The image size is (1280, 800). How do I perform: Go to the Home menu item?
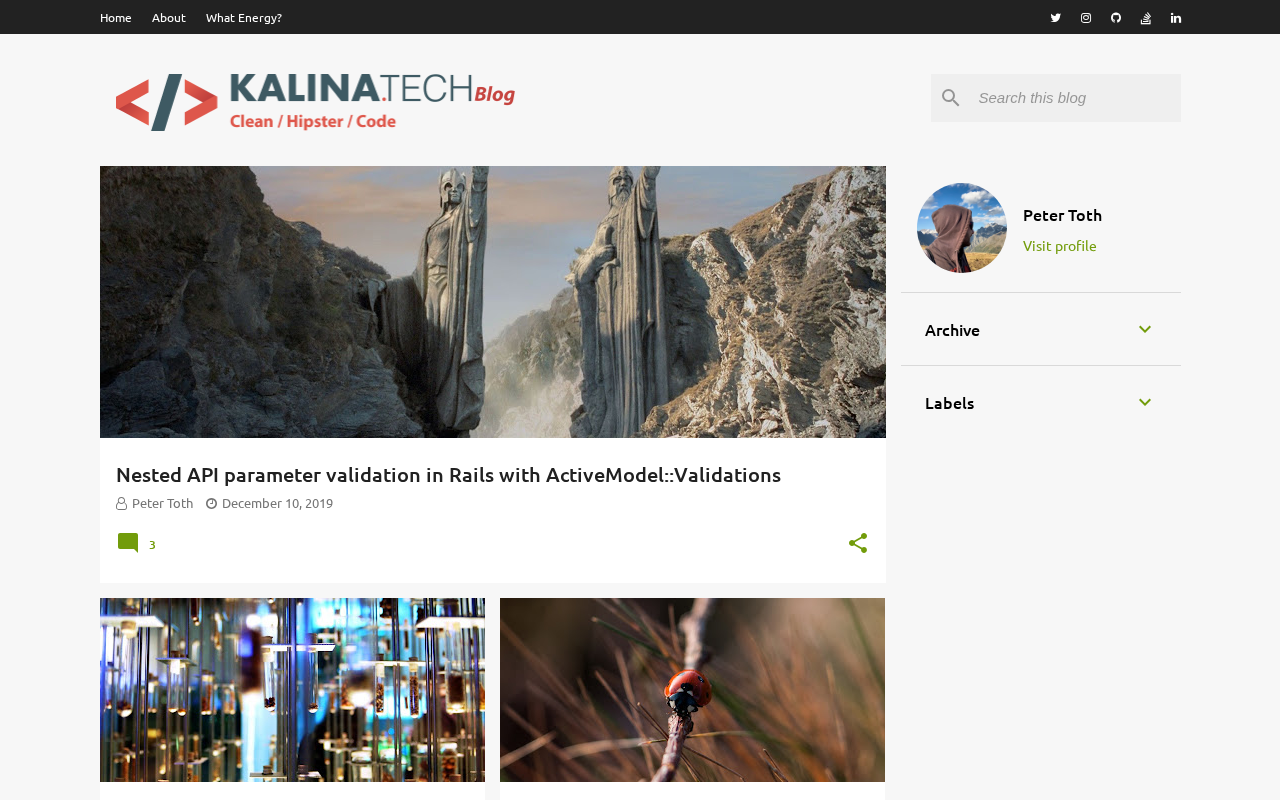click(x=116, y=17)
